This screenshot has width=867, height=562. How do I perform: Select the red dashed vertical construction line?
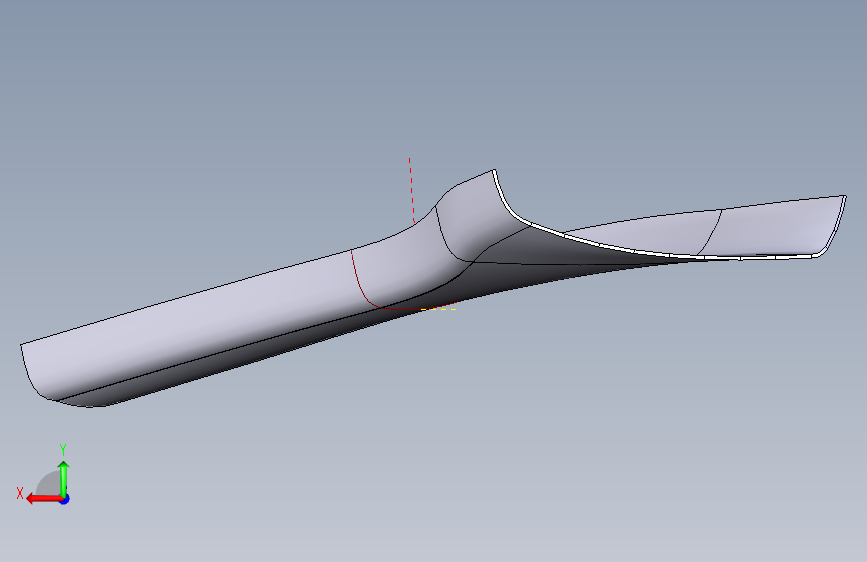pos(411,191)
